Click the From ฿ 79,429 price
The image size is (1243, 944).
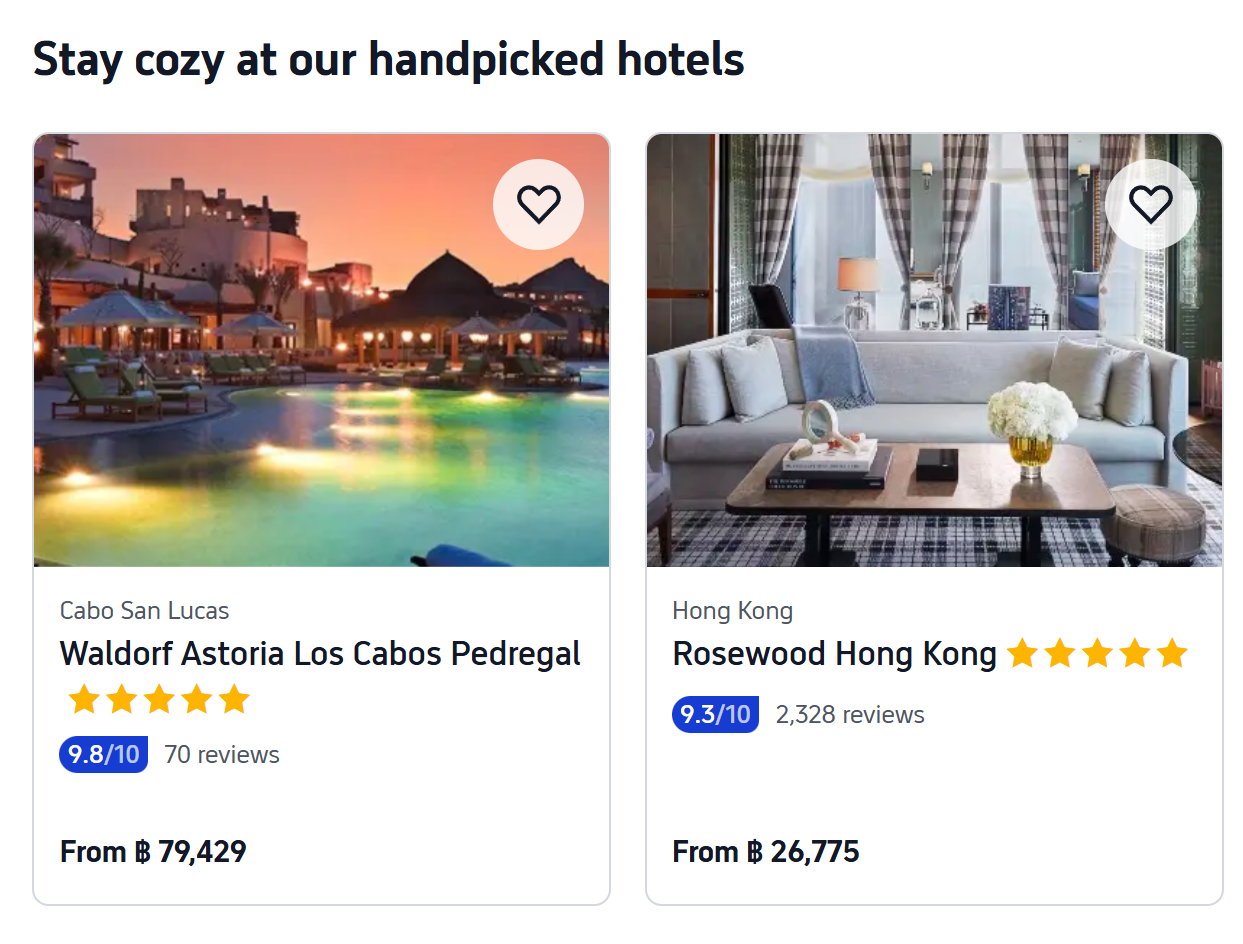pyautogui.click(x=153, y=852)
